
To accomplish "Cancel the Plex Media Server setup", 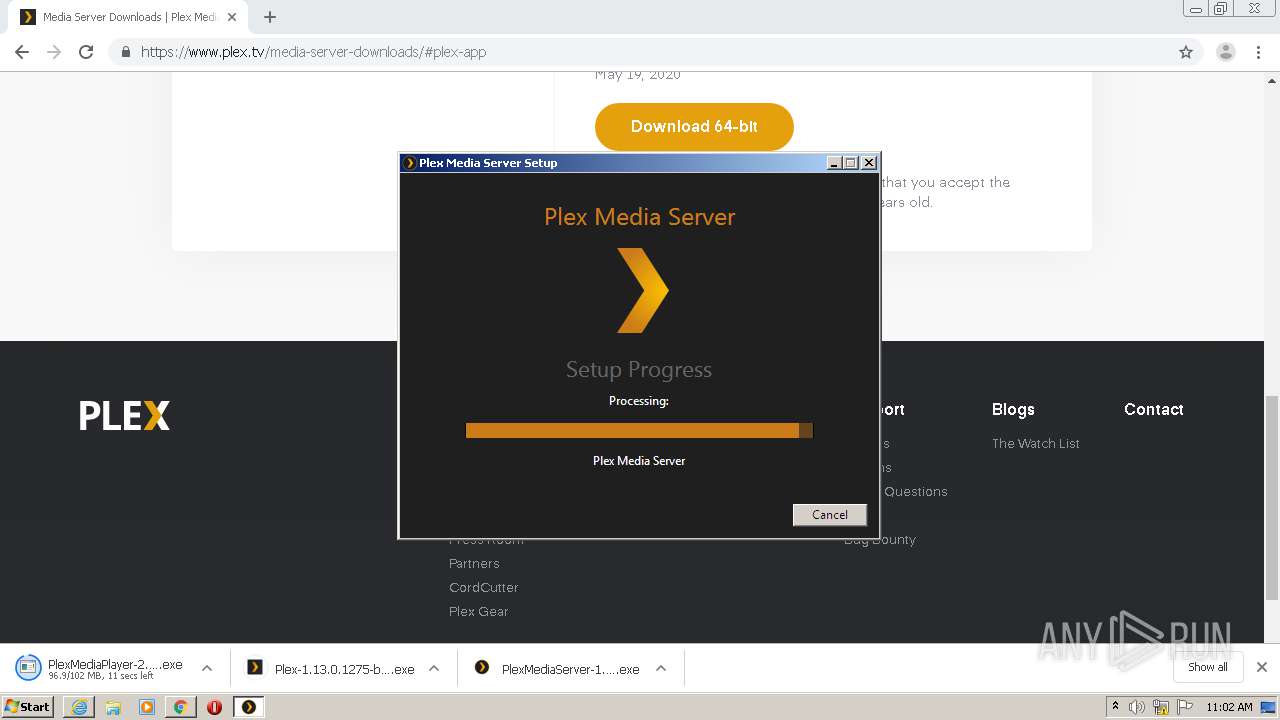I will 829,514.
